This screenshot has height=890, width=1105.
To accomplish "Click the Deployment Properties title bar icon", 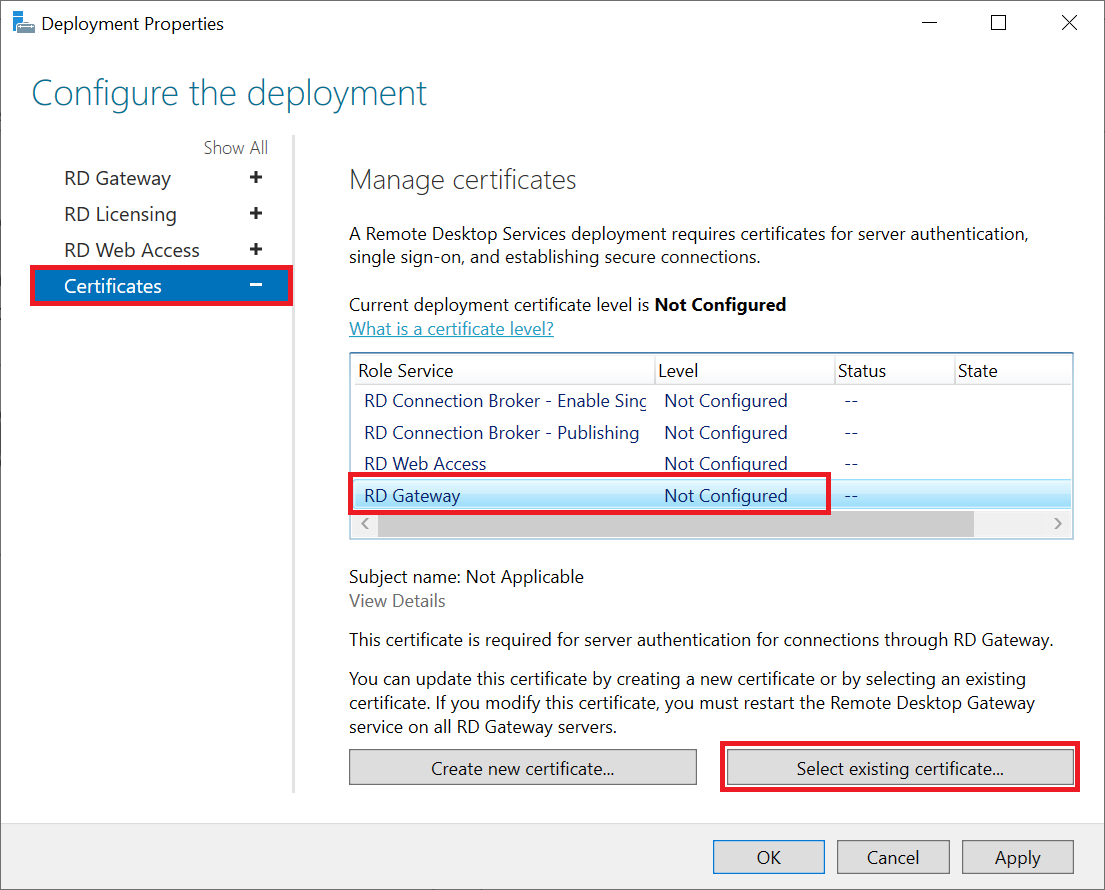I will click(23, 23).
